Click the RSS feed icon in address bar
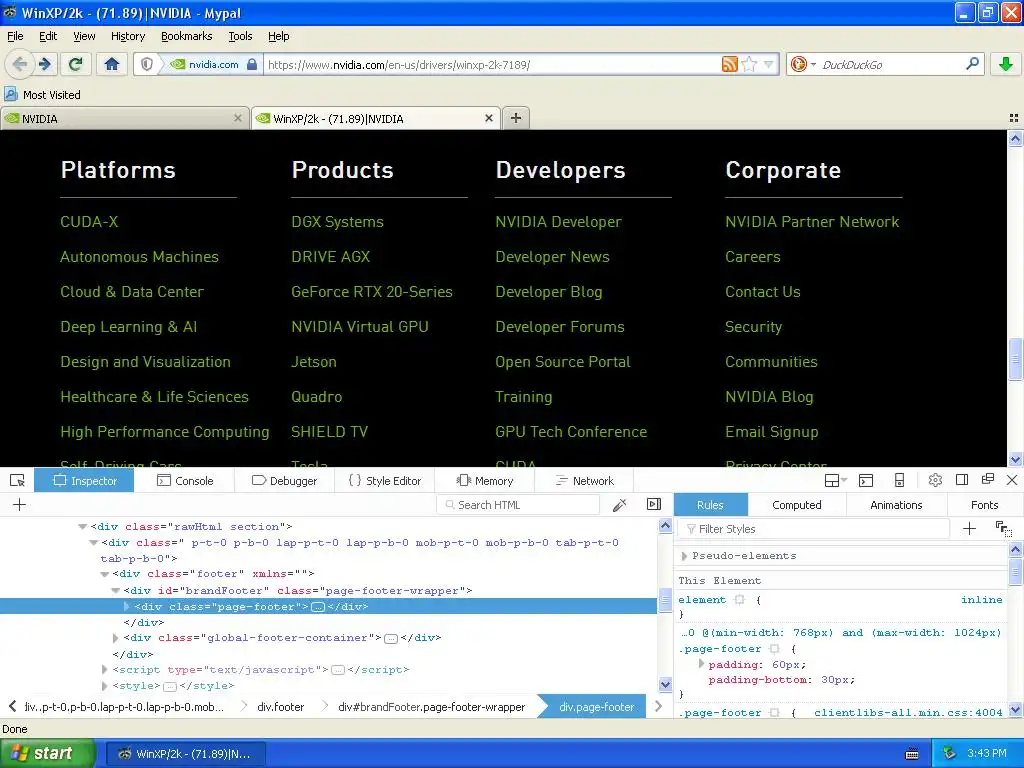 [729, 64]
